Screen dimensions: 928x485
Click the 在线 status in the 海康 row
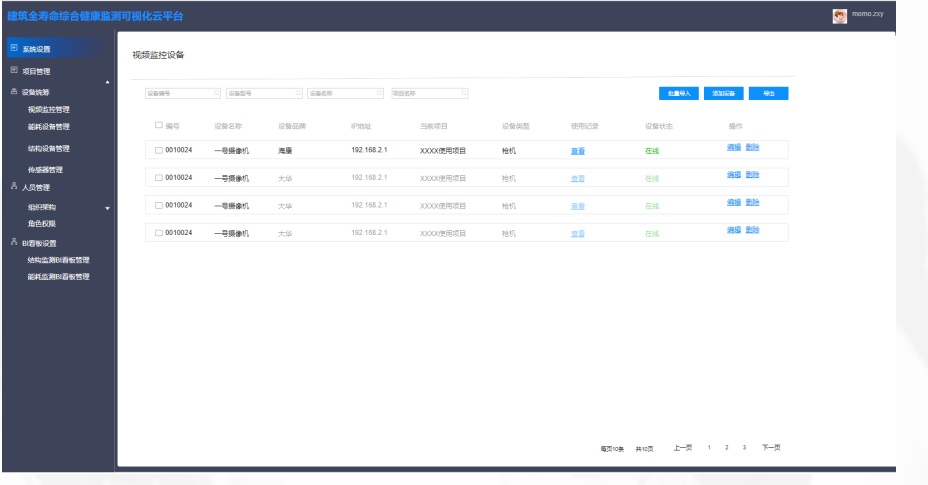click(x=652, y=151)
